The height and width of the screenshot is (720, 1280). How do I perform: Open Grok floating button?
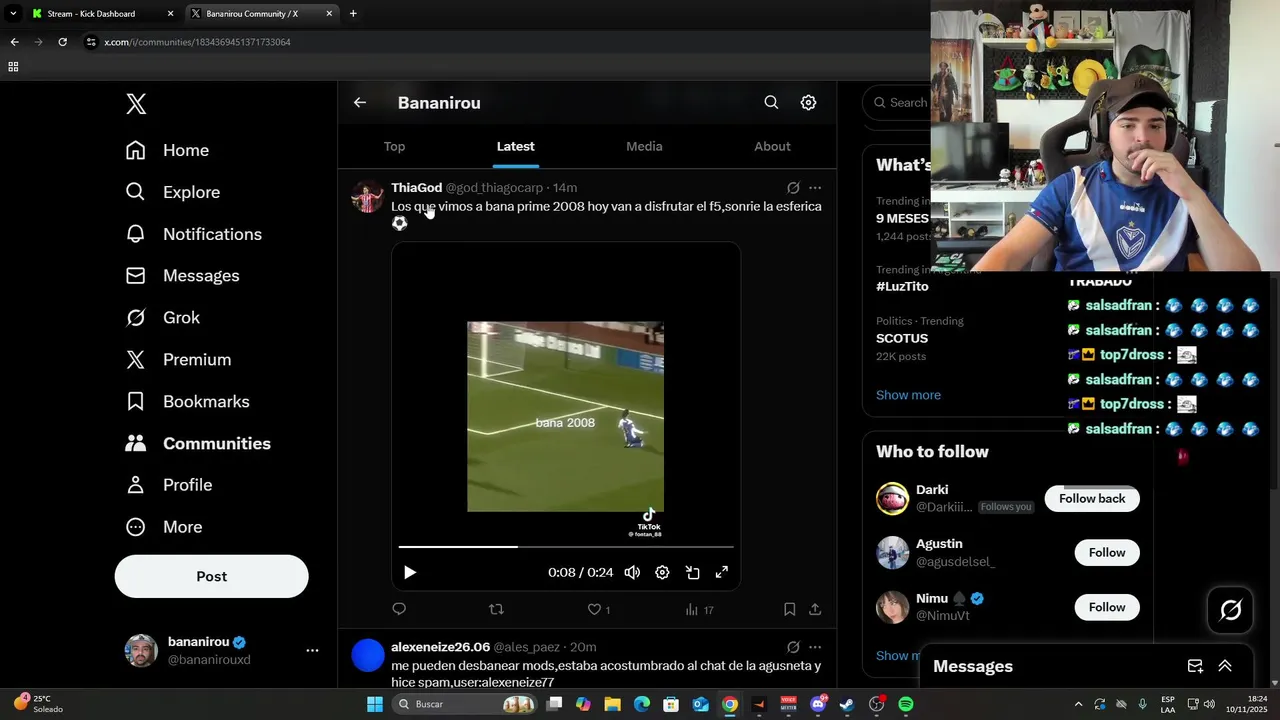click(1230, 609)
